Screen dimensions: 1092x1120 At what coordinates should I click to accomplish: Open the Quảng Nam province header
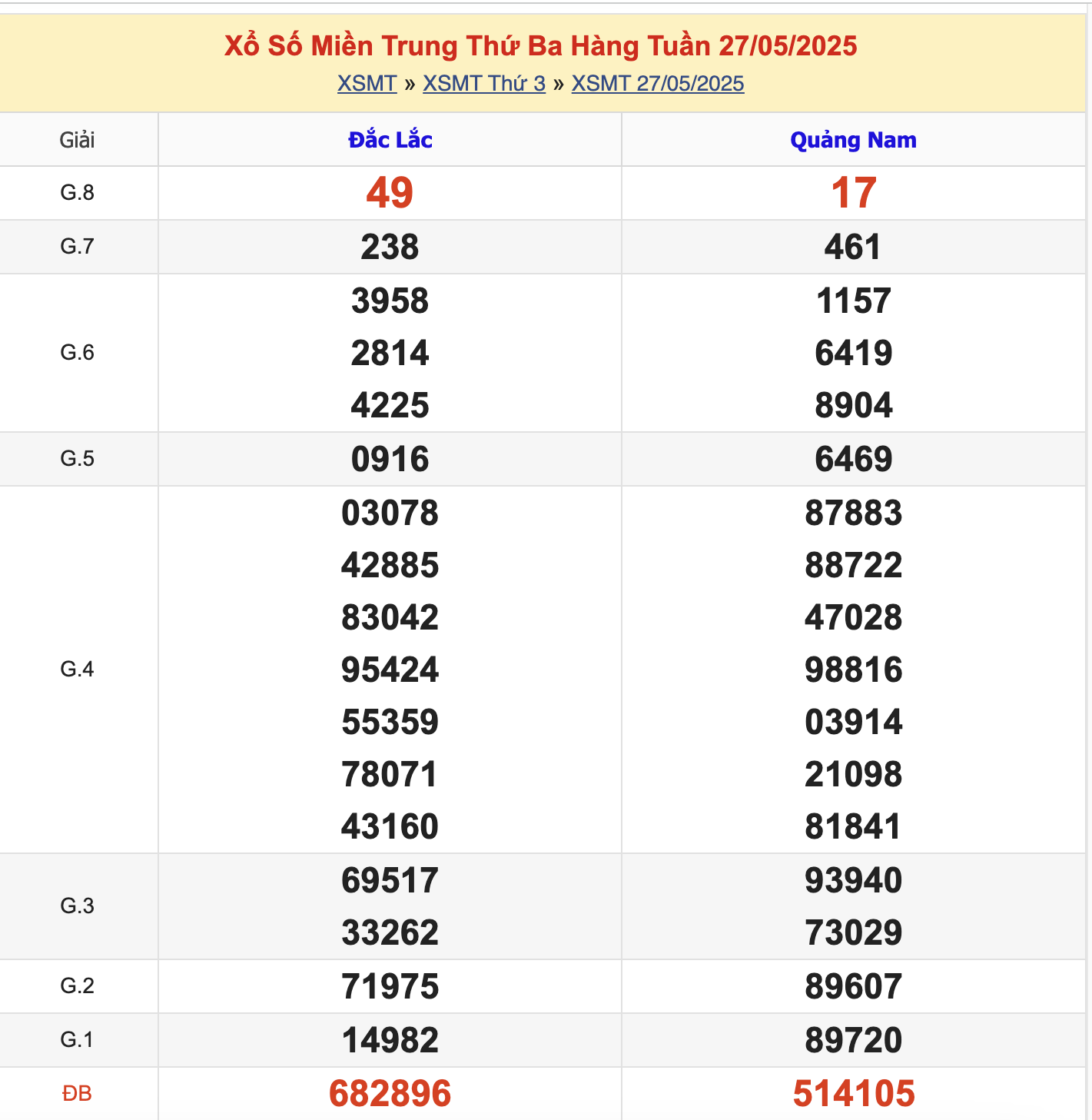click(854, 140)
